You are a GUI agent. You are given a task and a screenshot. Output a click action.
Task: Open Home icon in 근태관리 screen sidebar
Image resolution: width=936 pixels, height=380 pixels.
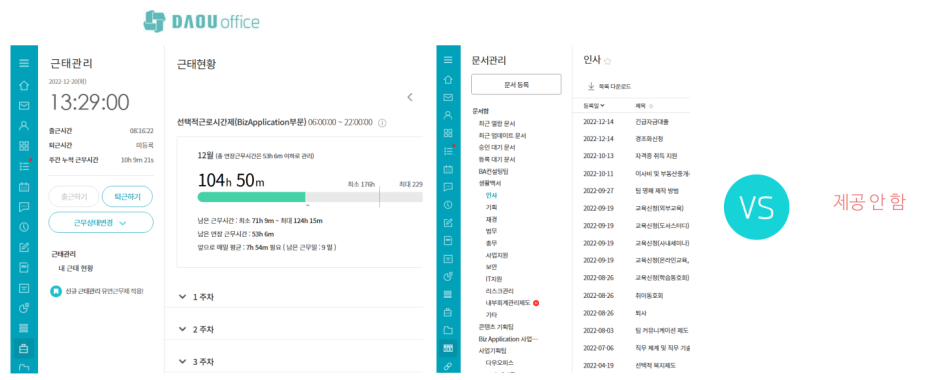tap(24, 85)
